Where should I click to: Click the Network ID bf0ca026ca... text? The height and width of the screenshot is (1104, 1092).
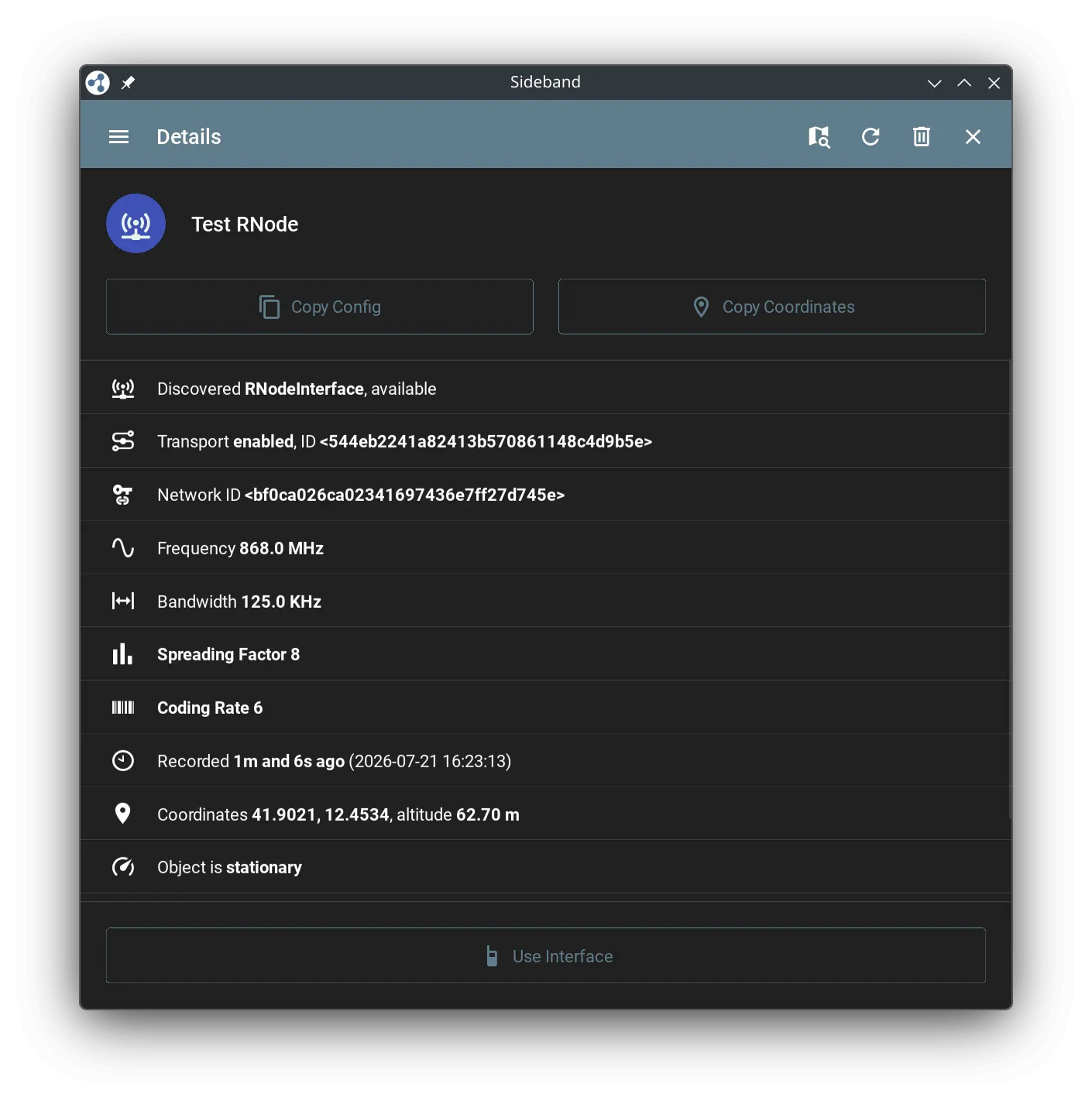(404, 495)
